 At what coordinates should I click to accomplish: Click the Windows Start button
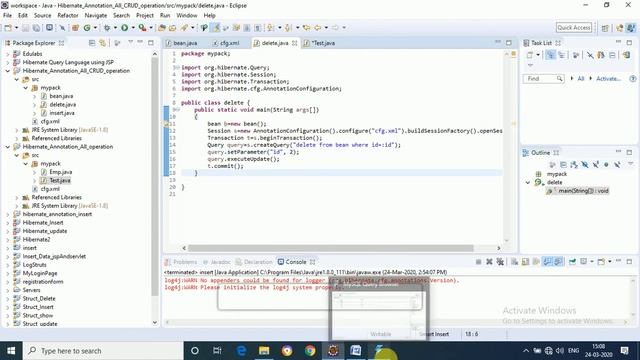click(11, 351)
